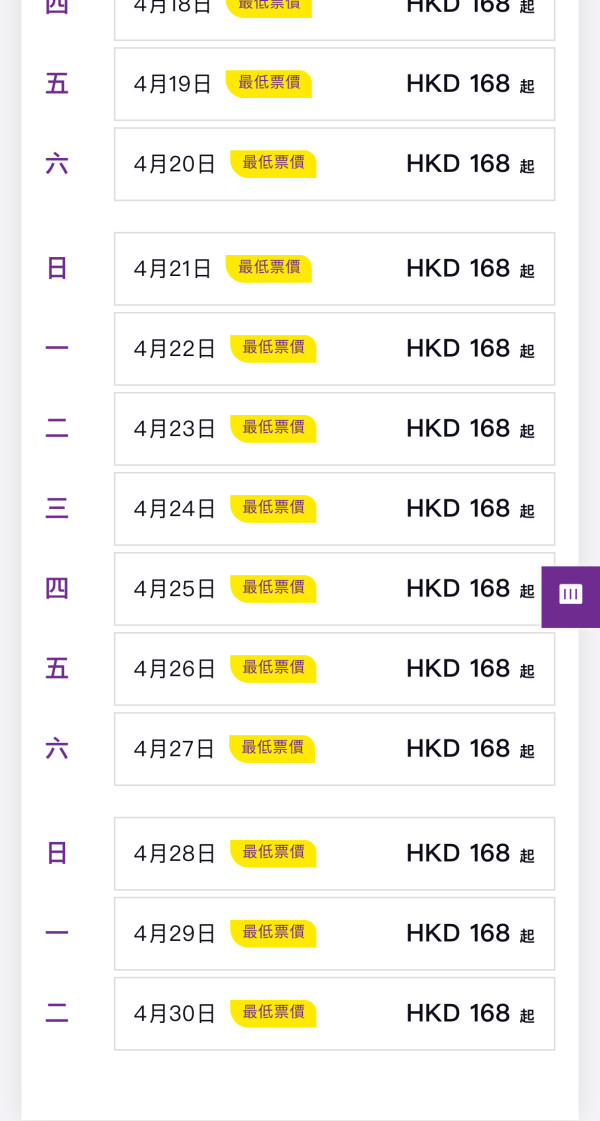The width and height of the screenshot is (600, 1121).
Task: Select the 4月25日 date card
Action: [x=334, y=588]
